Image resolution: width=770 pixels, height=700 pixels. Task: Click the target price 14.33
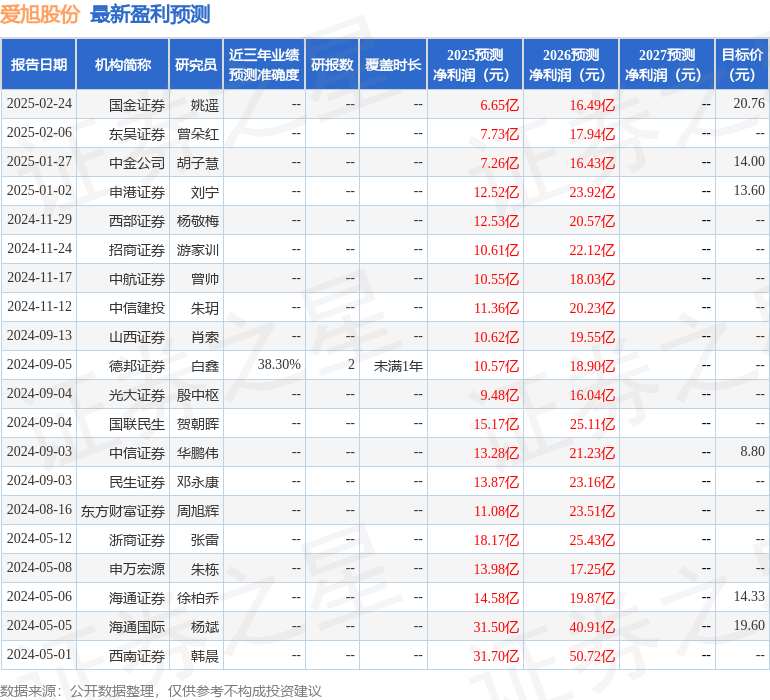point(749,596)
